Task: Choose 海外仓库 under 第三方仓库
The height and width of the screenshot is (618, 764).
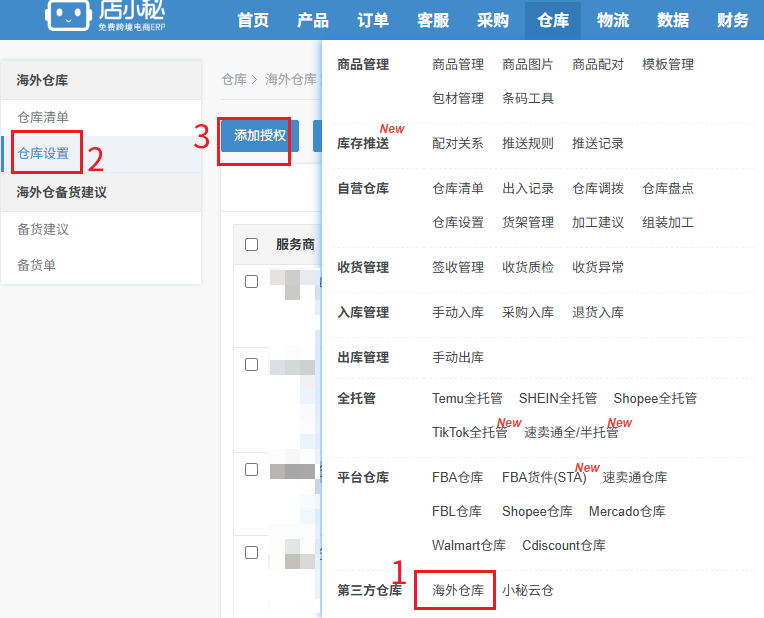Action: point(458,590)
